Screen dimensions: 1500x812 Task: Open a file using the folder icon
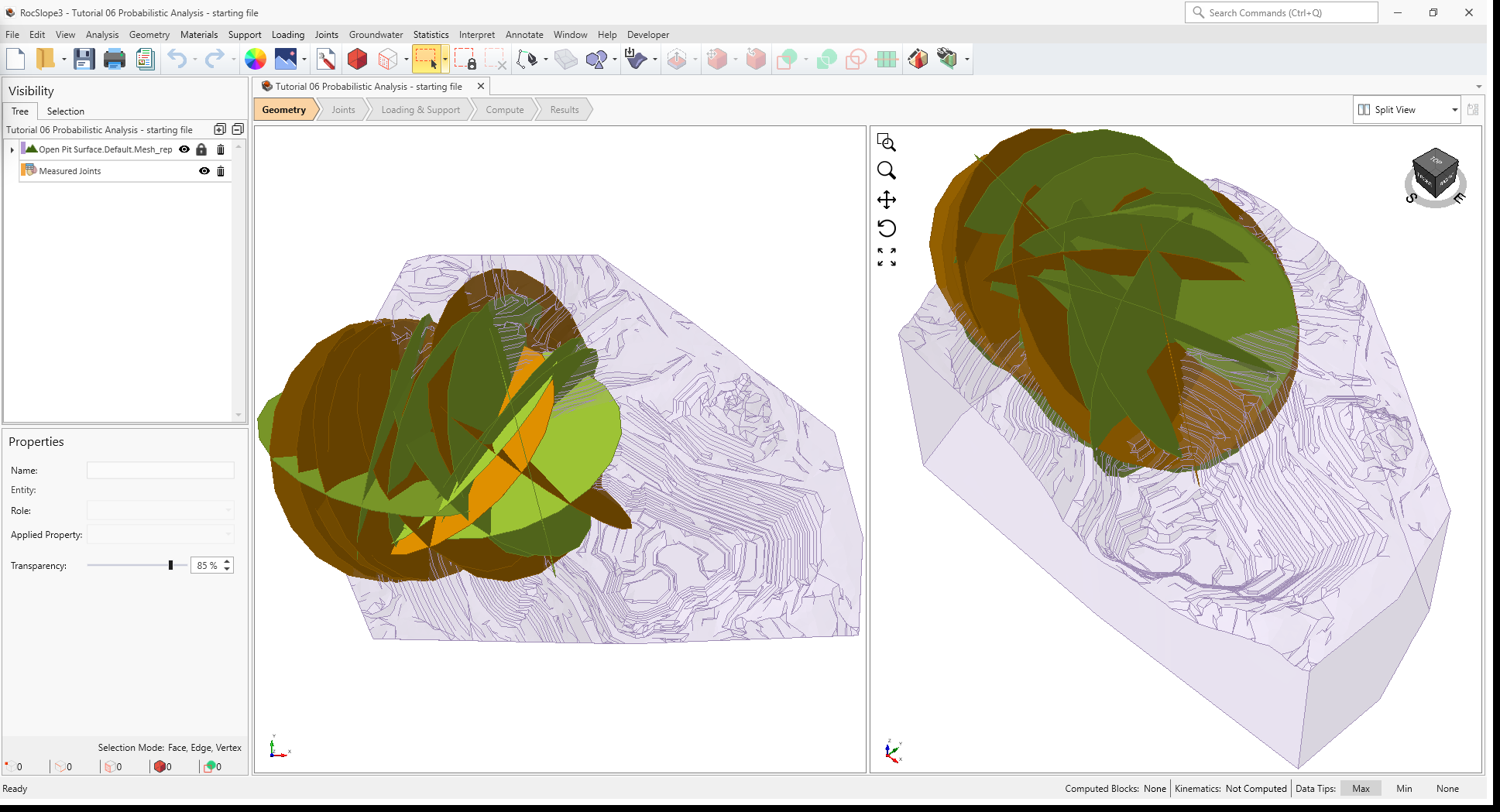click(45, 59)
